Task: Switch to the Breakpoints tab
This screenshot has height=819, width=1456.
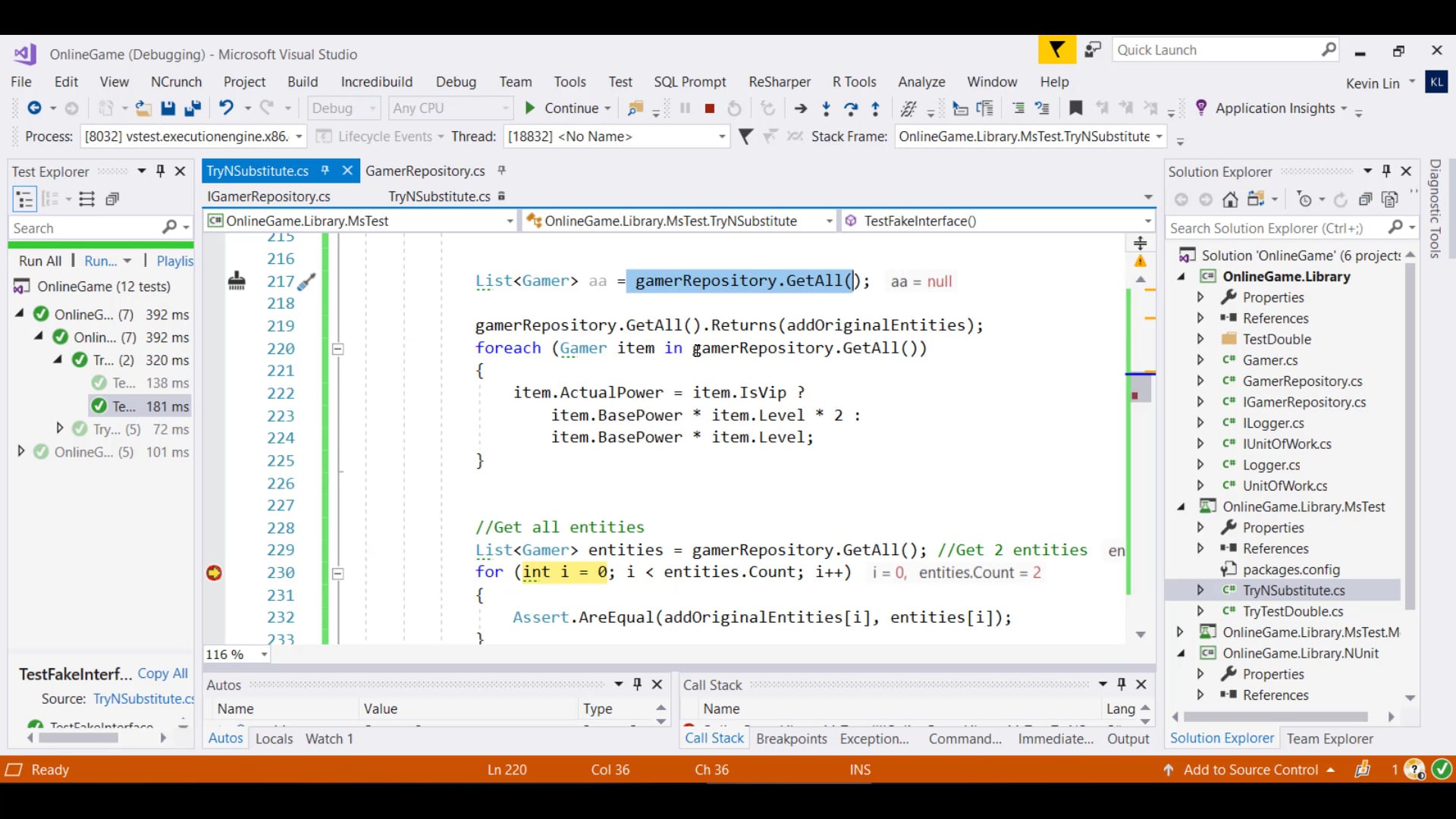Action: (791, 739)
